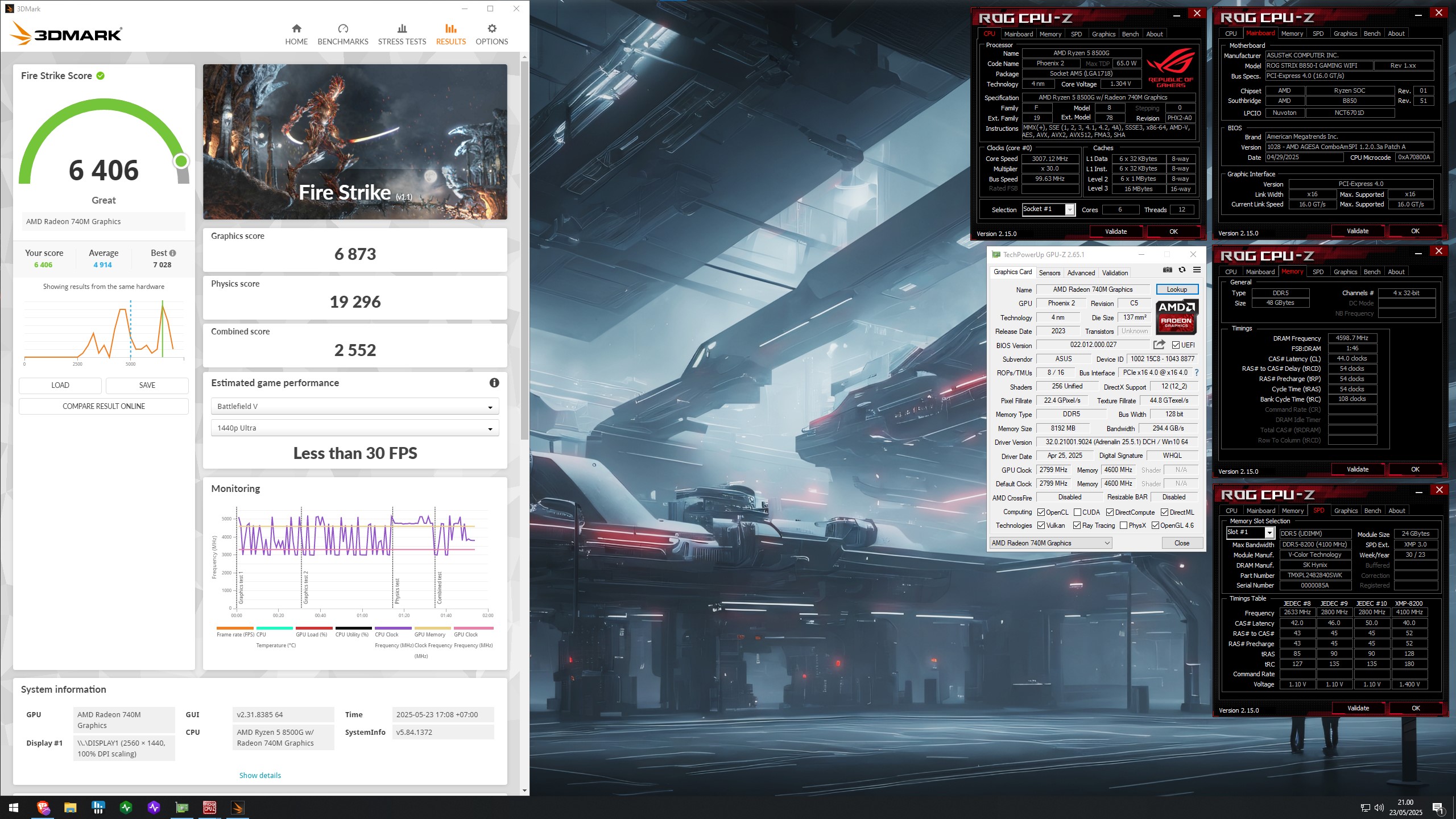The height and width of the screenshot is (819, 1456).
Task: Click the Show details link
Action: 260,775
